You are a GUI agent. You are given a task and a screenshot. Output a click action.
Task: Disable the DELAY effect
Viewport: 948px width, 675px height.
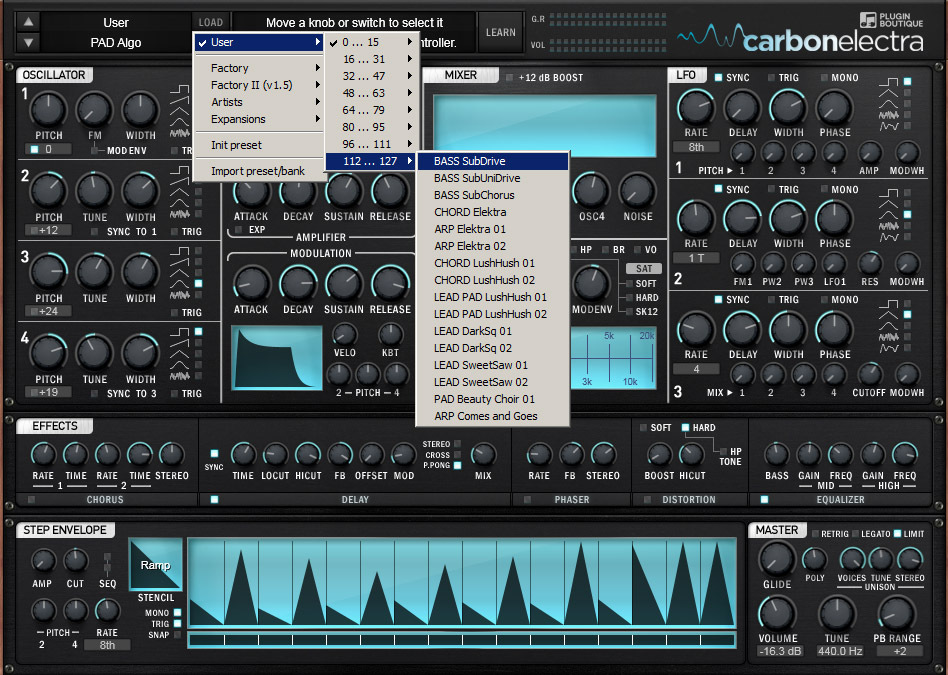214,500
